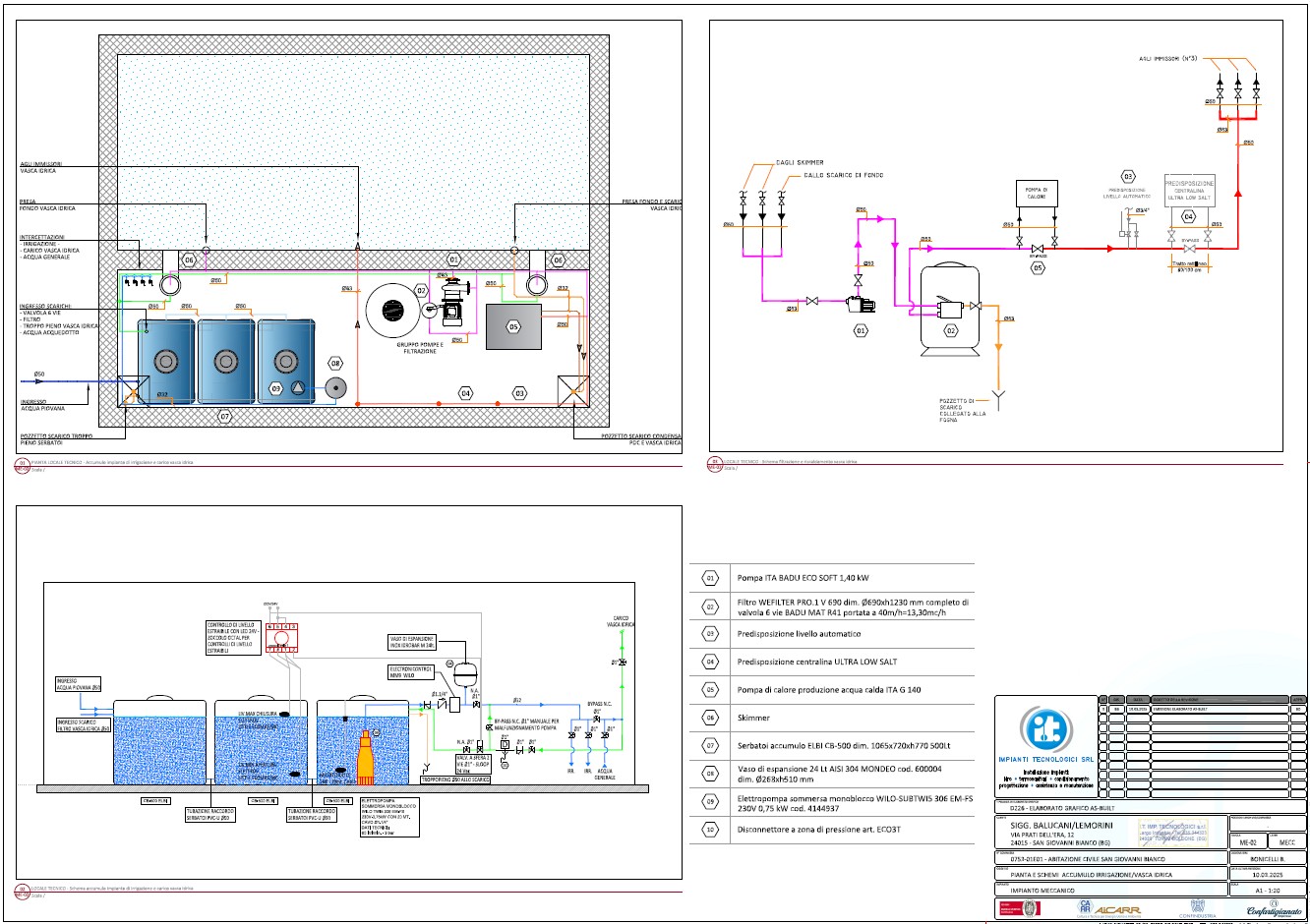Viewport: 1310px width, 924px height.
Task: Select legend row Pompa ITA BADU ECO SOFT
Action: (x=832, y=578)
